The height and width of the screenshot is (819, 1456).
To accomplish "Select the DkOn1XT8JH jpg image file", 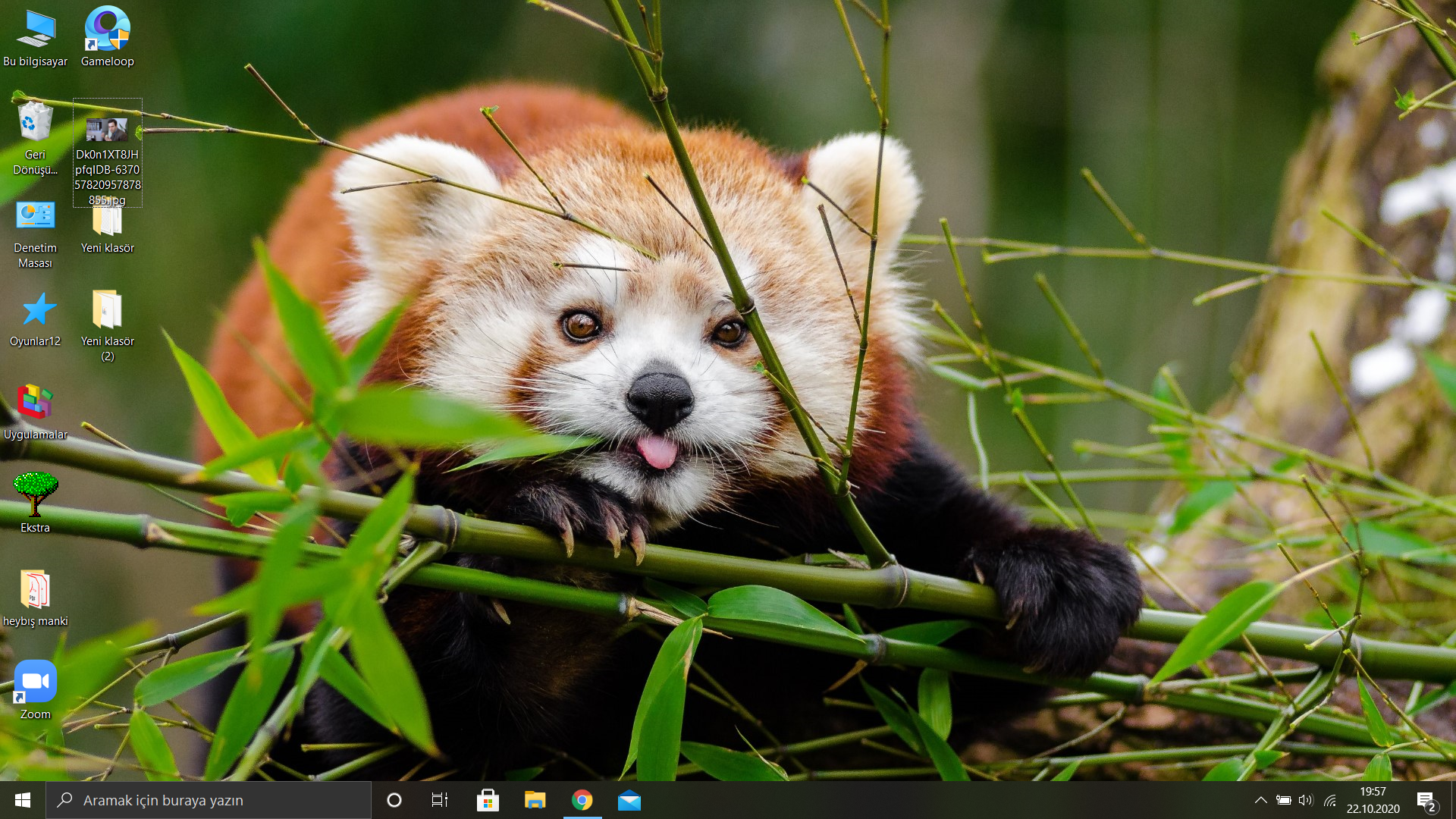I will 107,153.
